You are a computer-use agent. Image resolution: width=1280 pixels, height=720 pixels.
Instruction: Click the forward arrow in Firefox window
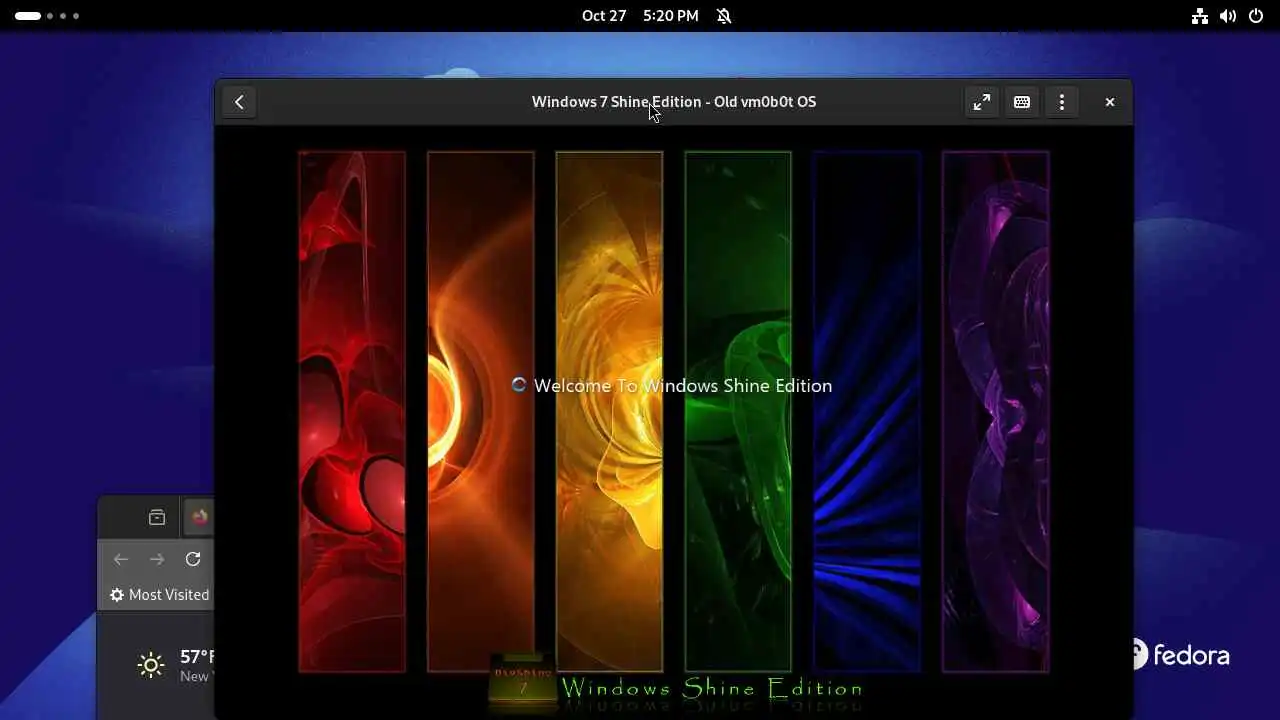click(157, 559)
